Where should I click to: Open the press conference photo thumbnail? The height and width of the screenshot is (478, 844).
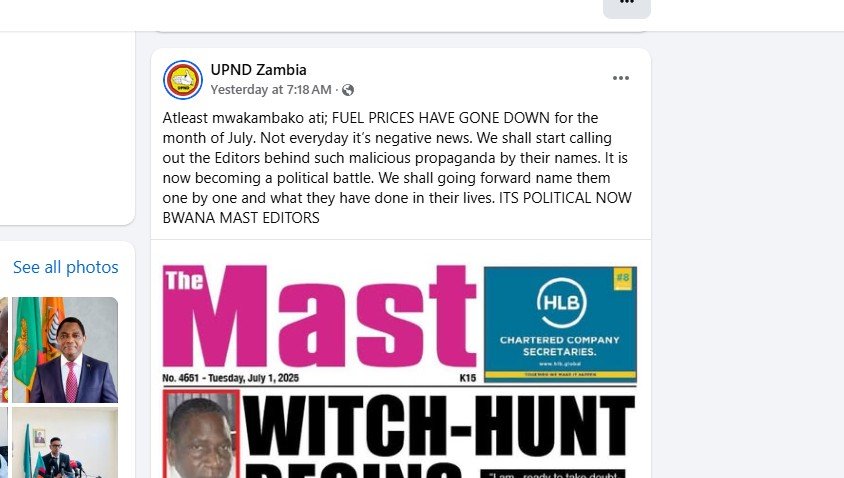click(65, 442)
